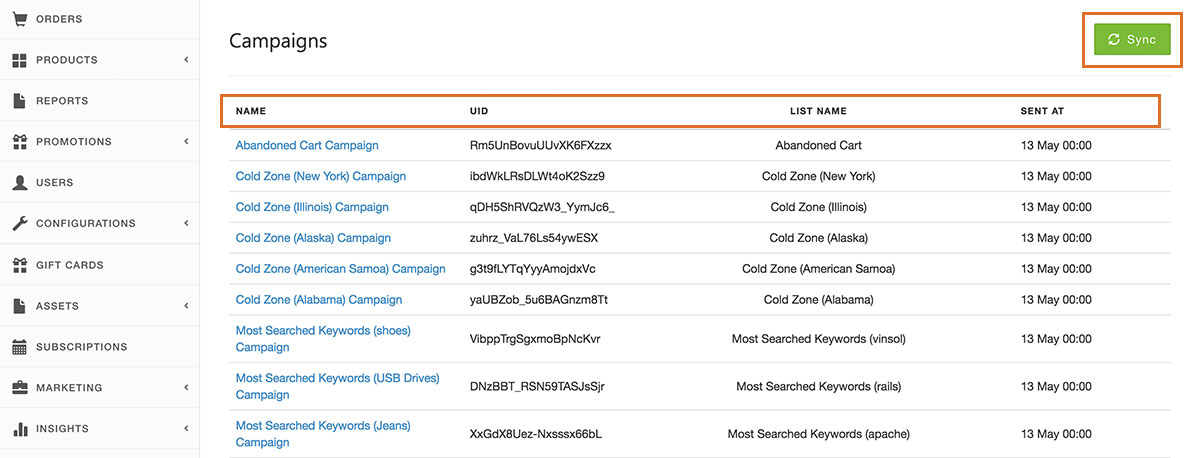Expand the Configurations chevron
The image size is (1200, 458).
coord(186,224)
